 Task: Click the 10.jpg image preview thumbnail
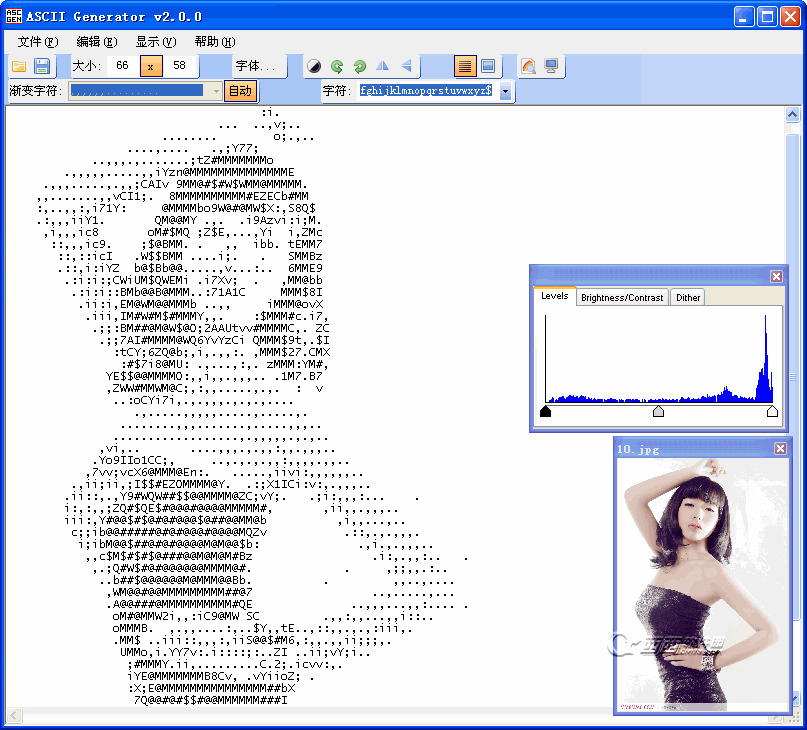702,585
